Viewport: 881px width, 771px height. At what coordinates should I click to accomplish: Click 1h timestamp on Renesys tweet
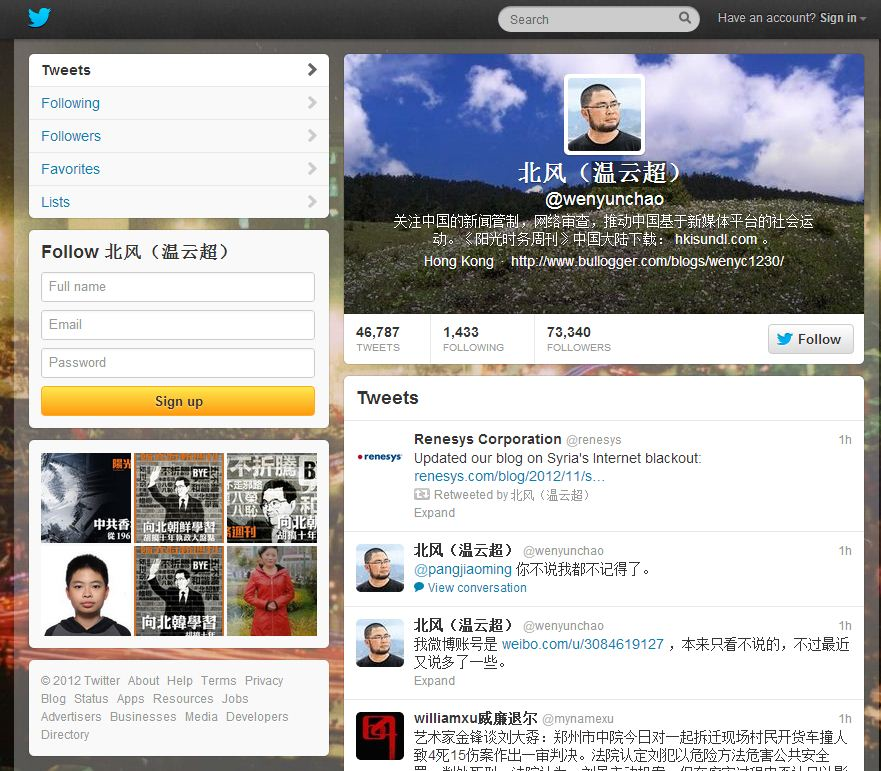pyautogui.click(x=845, y=439)
